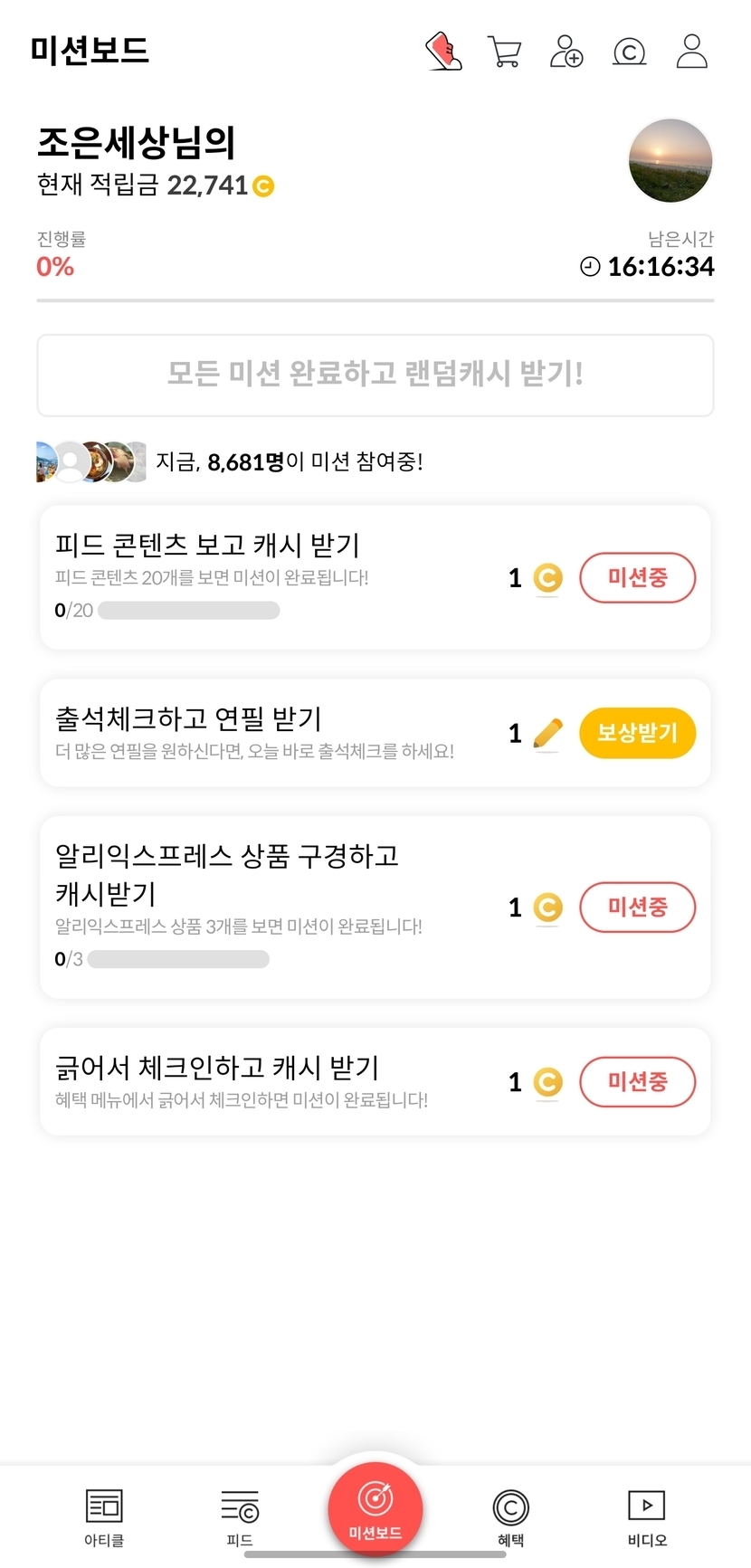Tap the gold coin beside 22,741
751x1568 pixels.
tap(263, 186)
